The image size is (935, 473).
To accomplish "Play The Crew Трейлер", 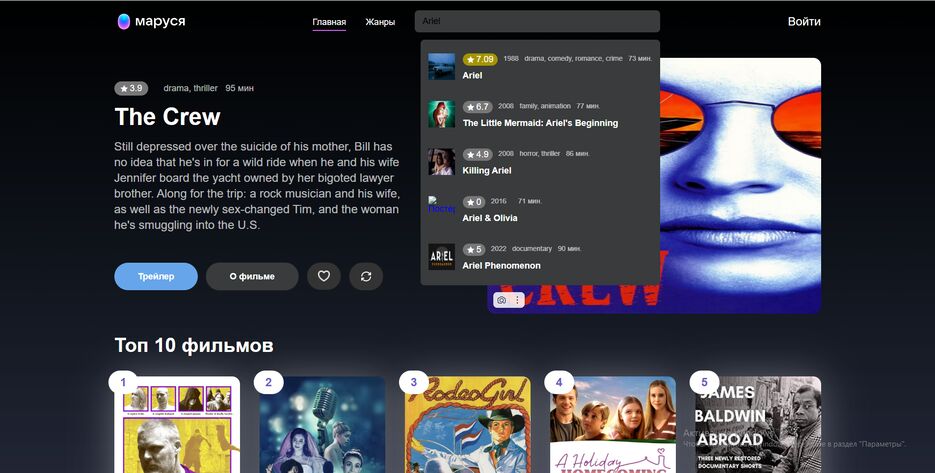I will [156, 276].
